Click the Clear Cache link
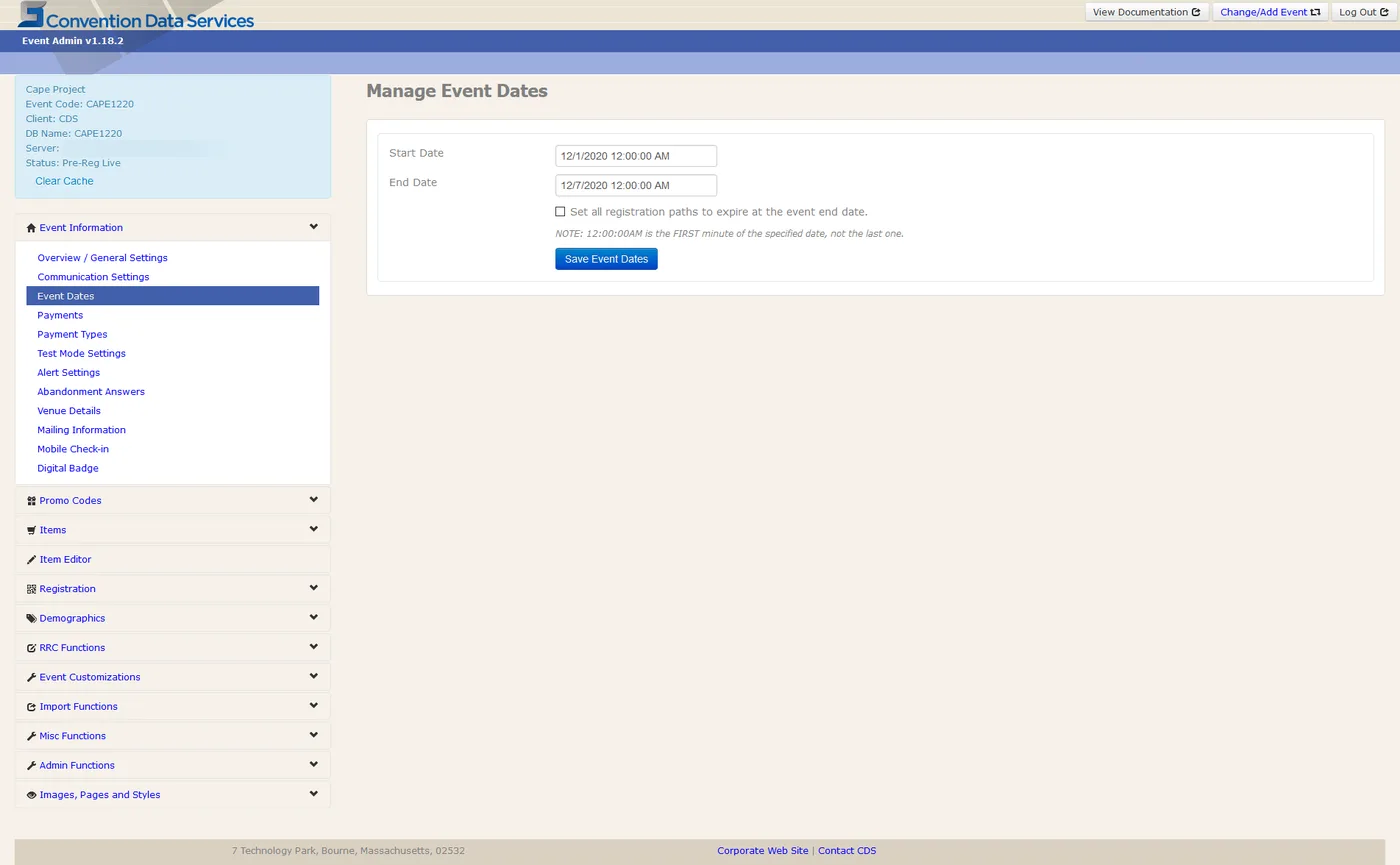 pyautogui.click(x=64, y=181)
